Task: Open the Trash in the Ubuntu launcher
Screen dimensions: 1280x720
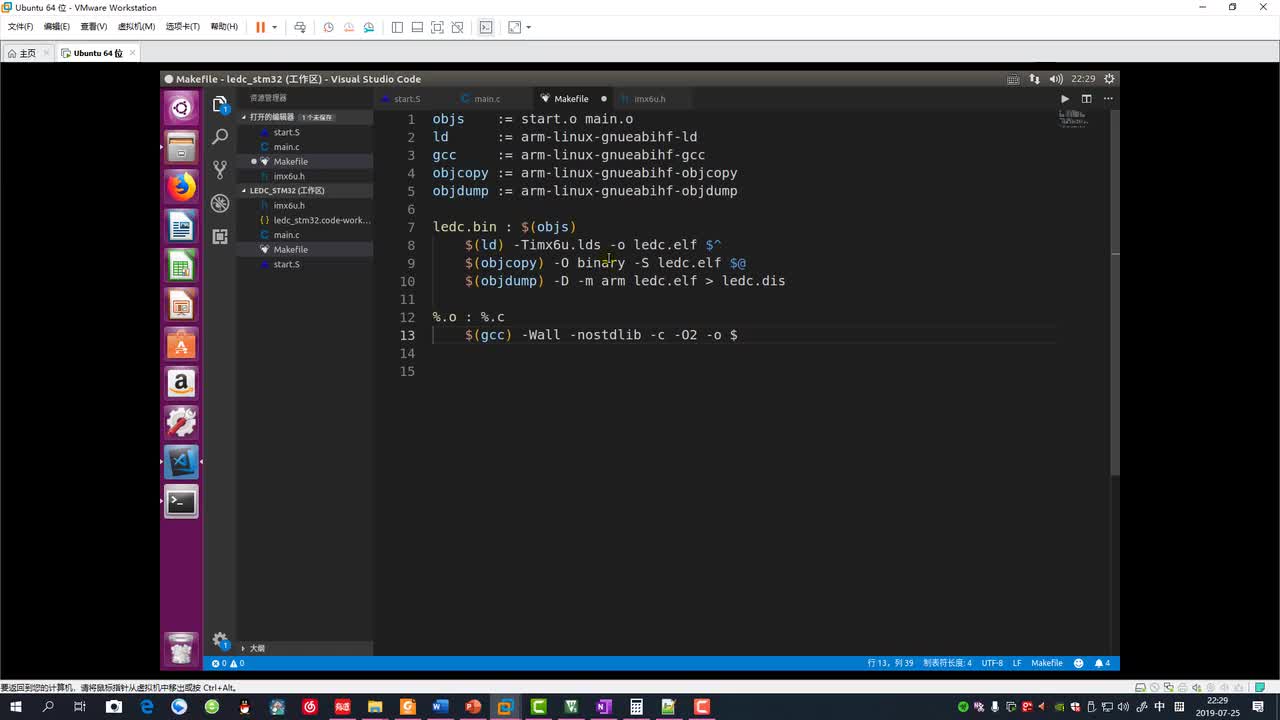Action: (x=181, y=650)
